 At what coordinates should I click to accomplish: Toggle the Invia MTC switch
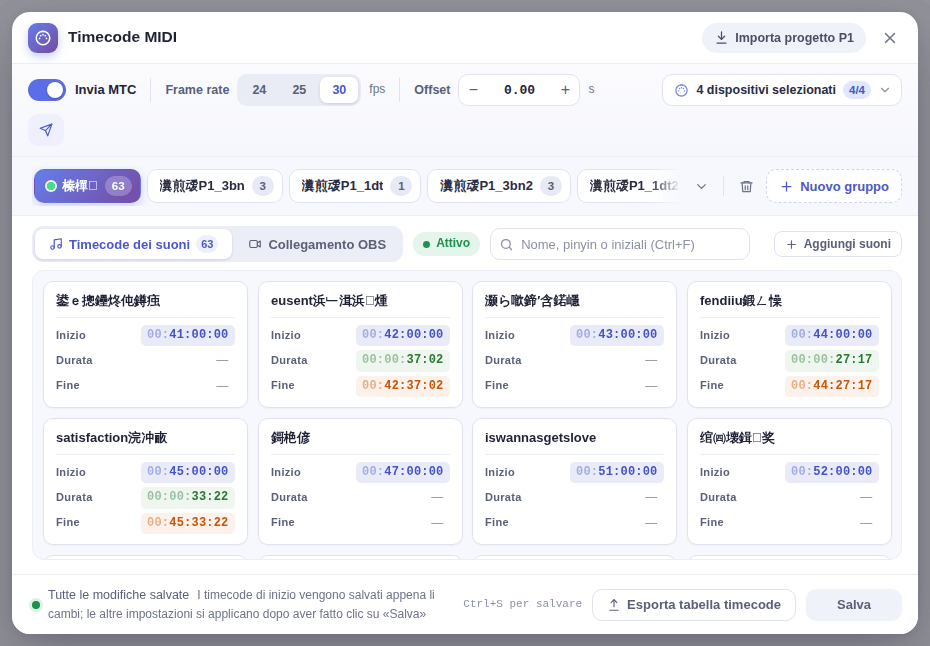47,90
